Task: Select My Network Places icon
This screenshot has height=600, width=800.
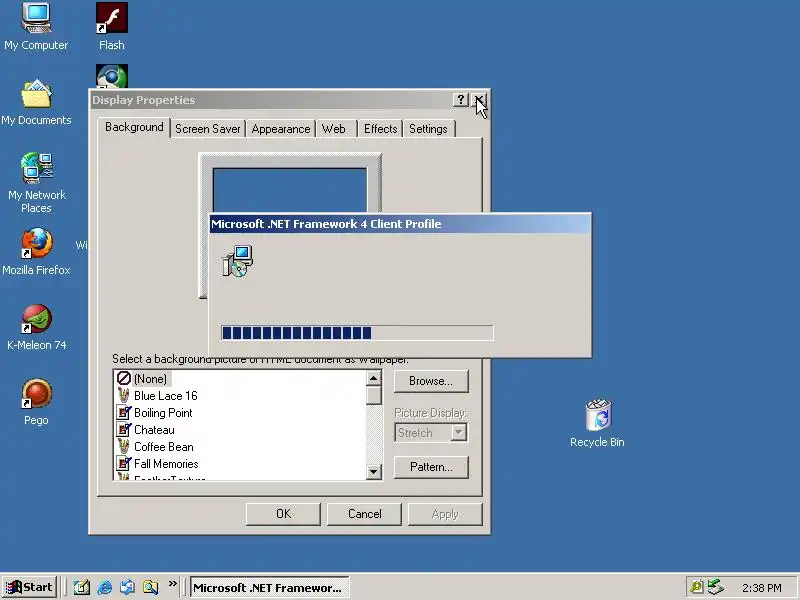Action: click(x=36, y=182)
